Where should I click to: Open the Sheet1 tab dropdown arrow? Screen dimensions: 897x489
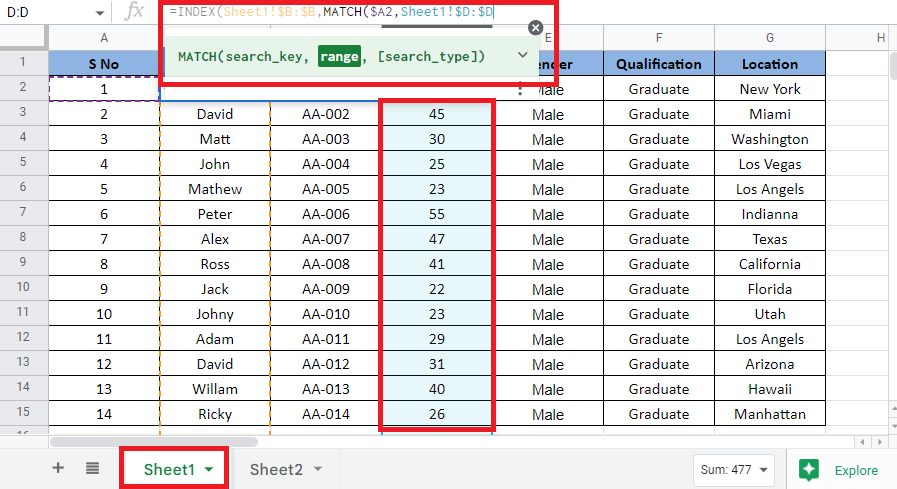point(209,469)
